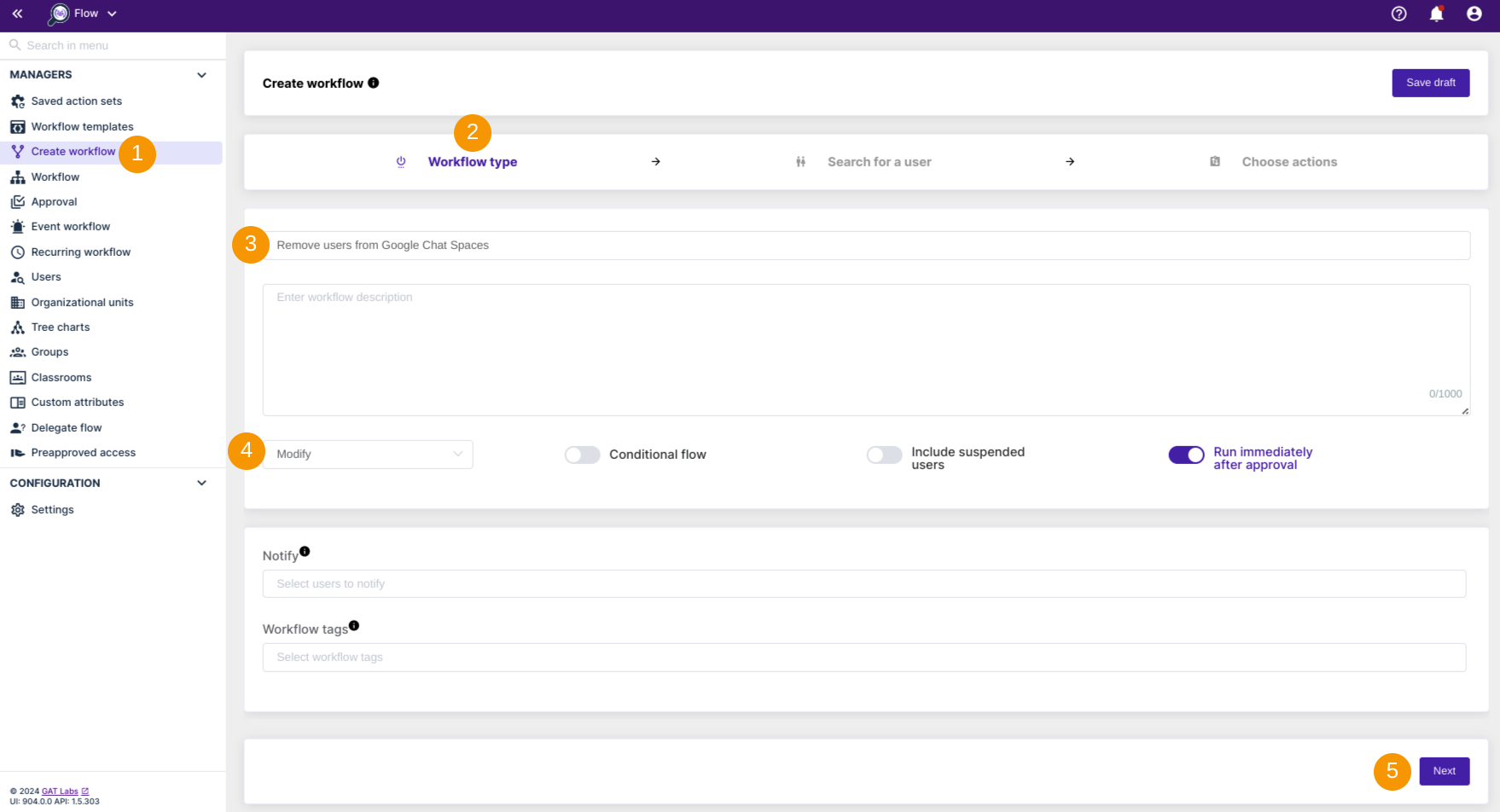Click Saved action sets icon

pos(18,101)
